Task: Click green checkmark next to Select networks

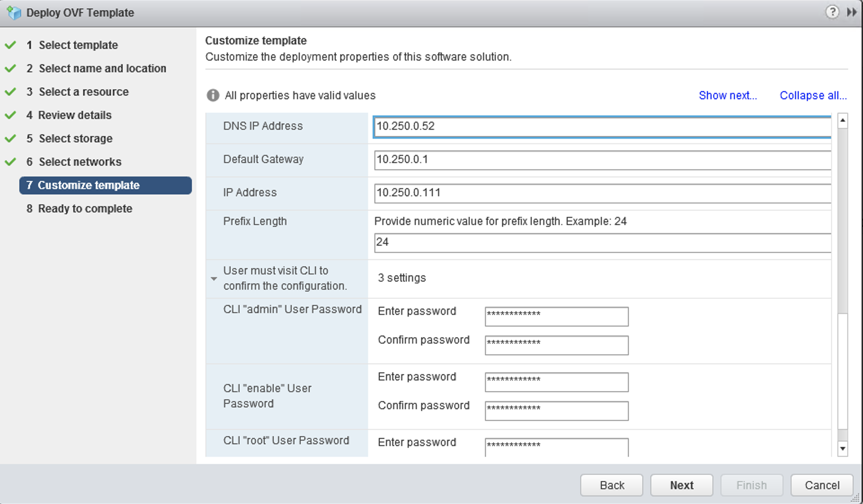Action: click(x=10, y=162)
